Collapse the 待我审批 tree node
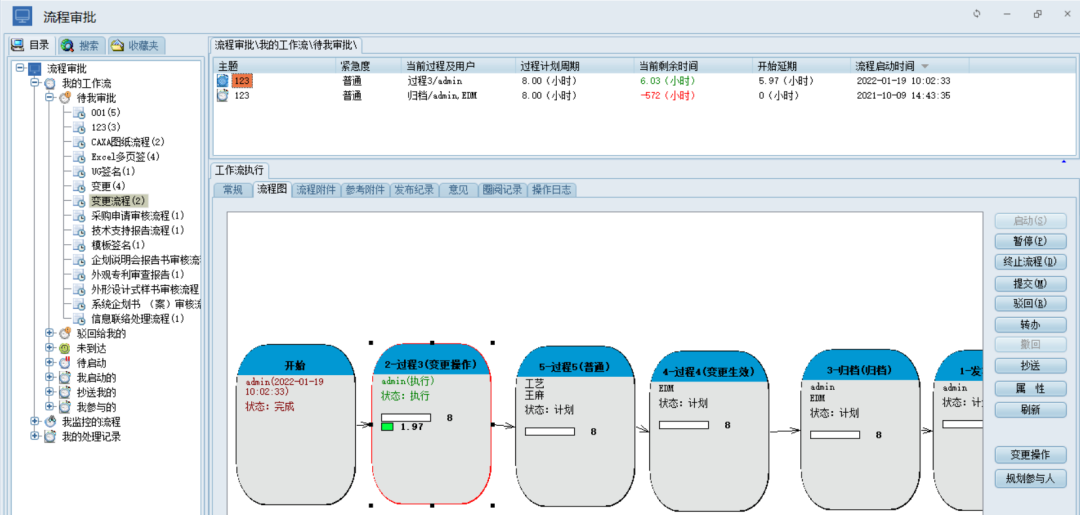Screen dimensions: 1080x515 click(x=49, y=98)
